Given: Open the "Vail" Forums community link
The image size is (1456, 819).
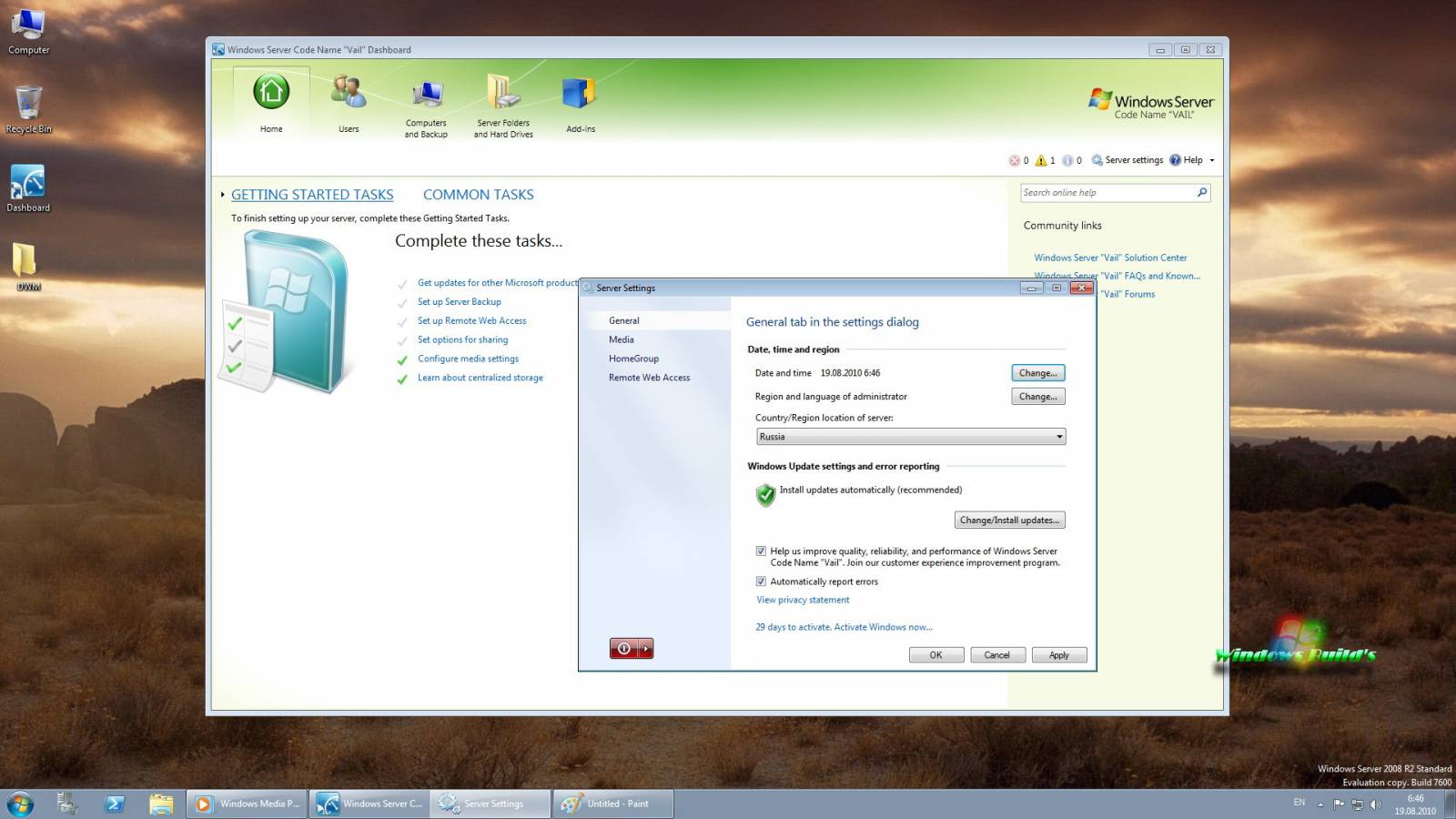Looking at the screenshot, I should point(1127,294).
